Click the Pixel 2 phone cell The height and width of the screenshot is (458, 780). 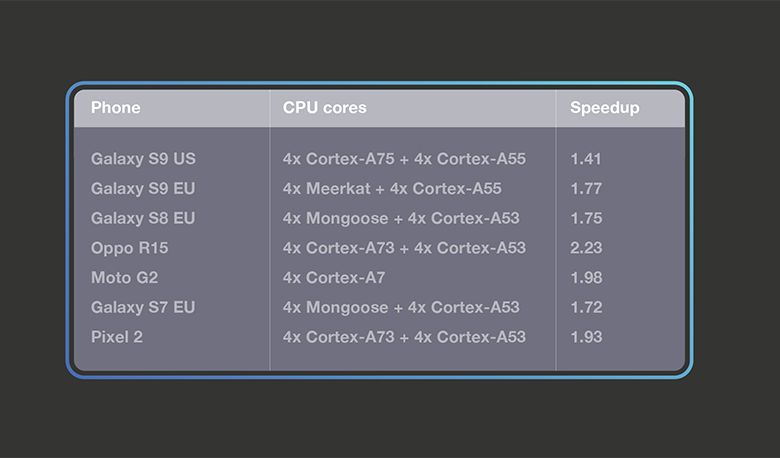(x=117, y=337)
